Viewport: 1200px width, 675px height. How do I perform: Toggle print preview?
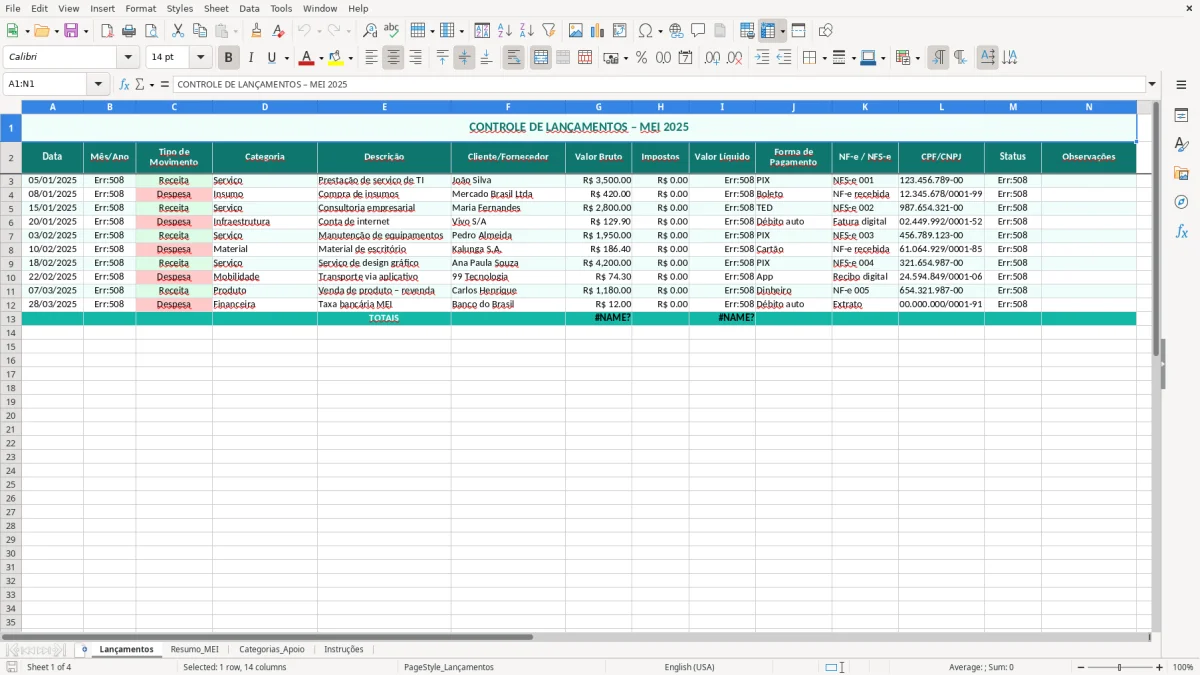151,31
